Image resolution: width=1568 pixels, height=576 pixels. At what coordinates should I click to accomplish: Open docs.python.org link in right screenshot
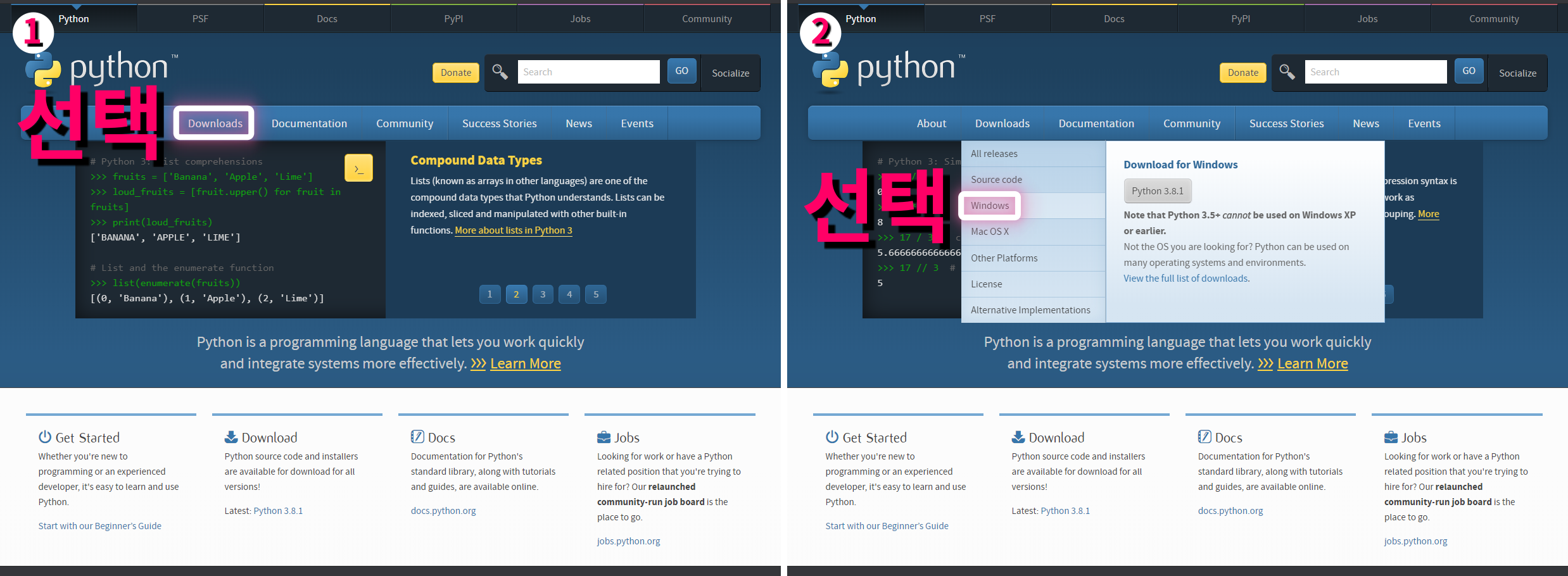[x=1230, y=511]
